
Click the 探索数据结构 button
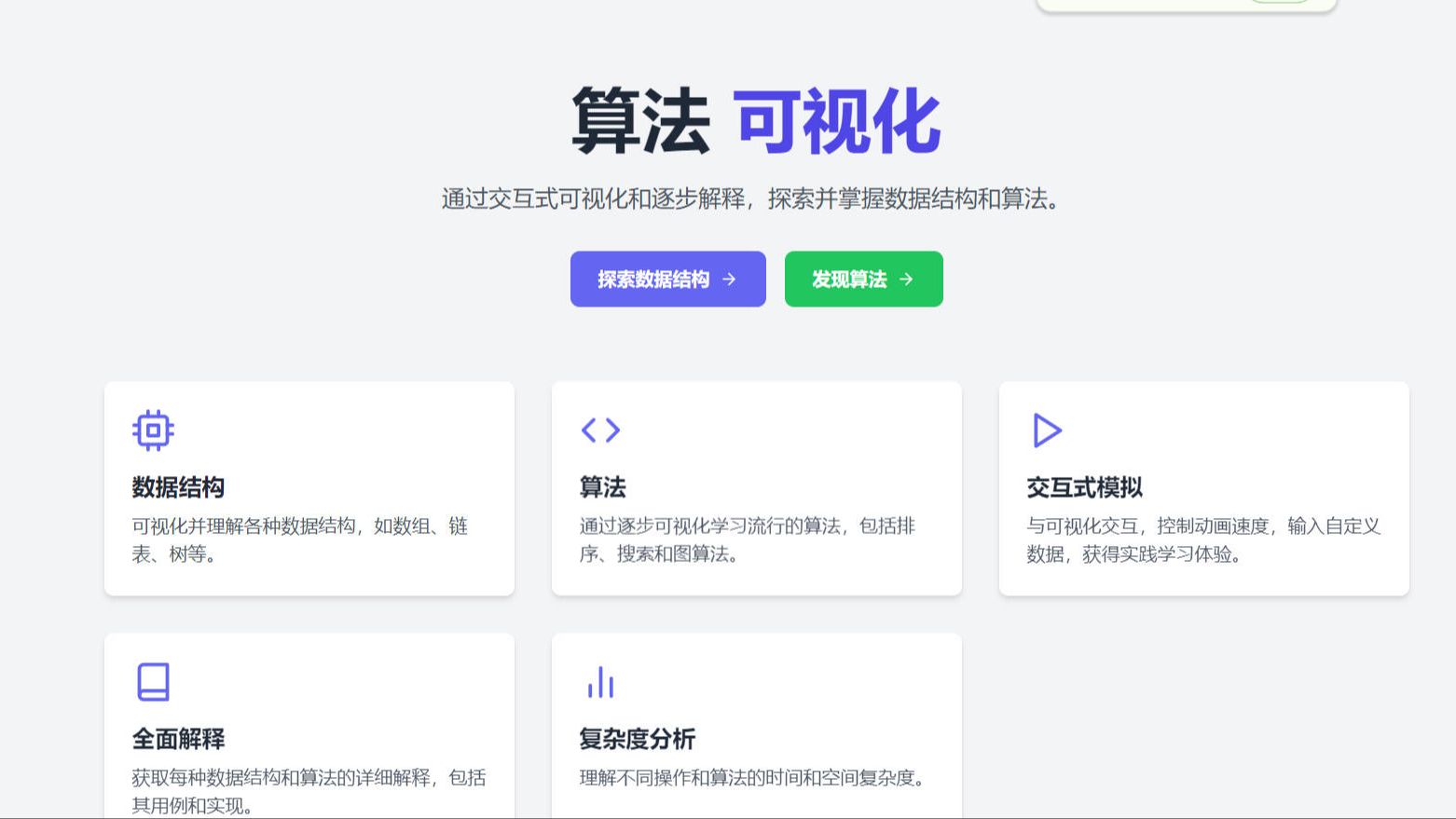tap(667, 279)
